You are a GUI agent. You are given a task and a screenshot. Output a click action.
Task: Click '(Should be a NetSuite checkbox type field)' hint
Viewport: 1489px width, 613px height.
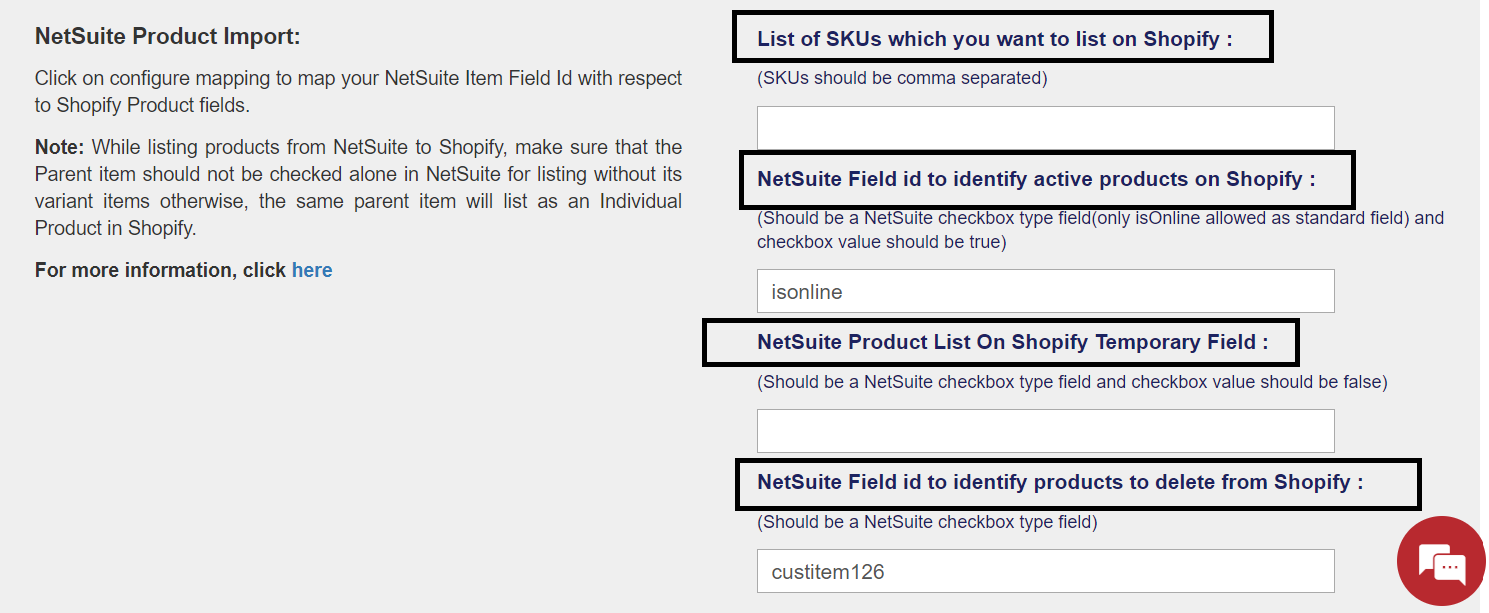click(927, 521)
